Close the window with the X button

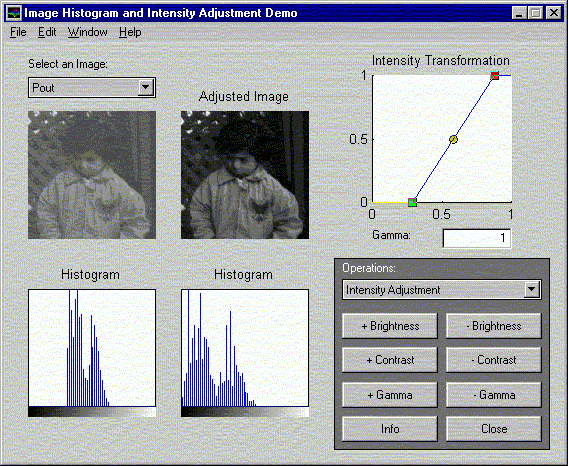(x=554, y=13)
